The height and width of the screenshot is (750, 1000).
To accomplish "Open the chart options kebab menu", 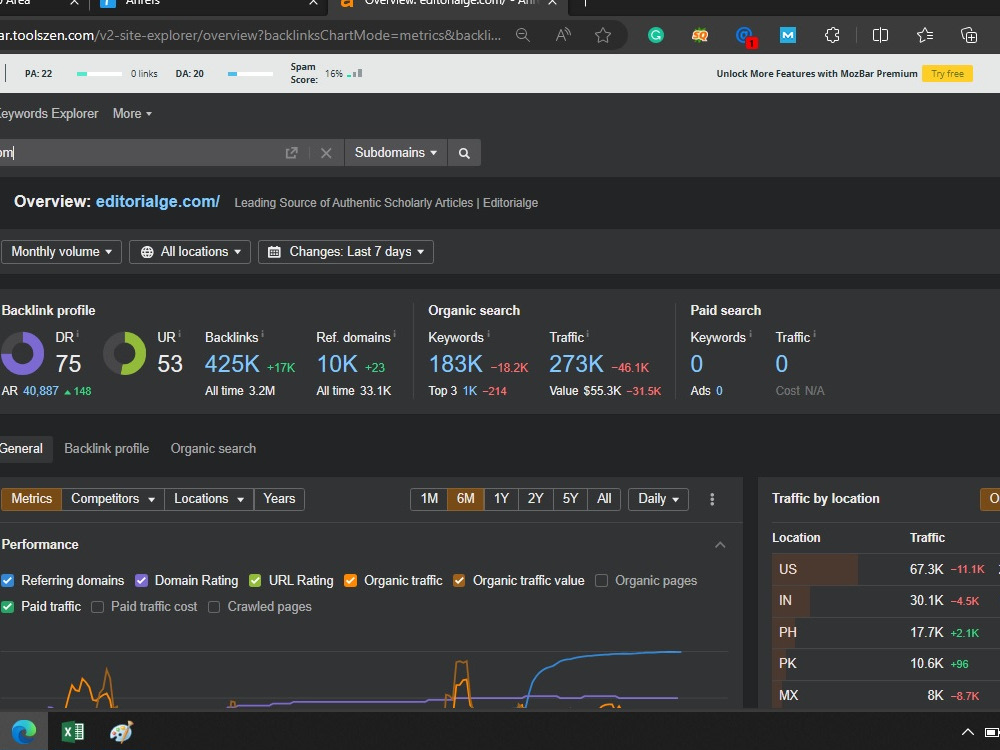I will coord(712,499).
